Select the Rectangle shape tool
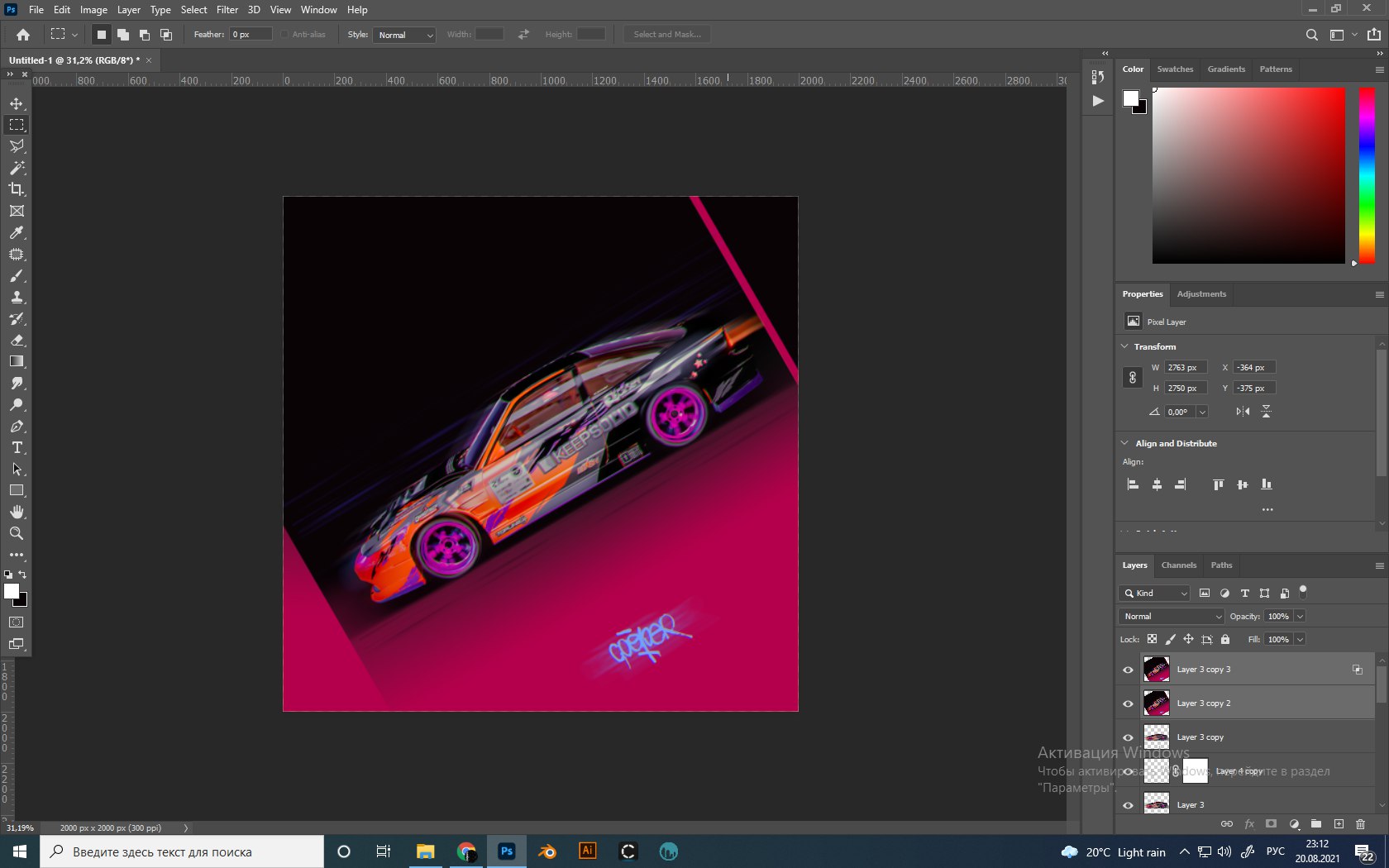 (x=17, y=490)
